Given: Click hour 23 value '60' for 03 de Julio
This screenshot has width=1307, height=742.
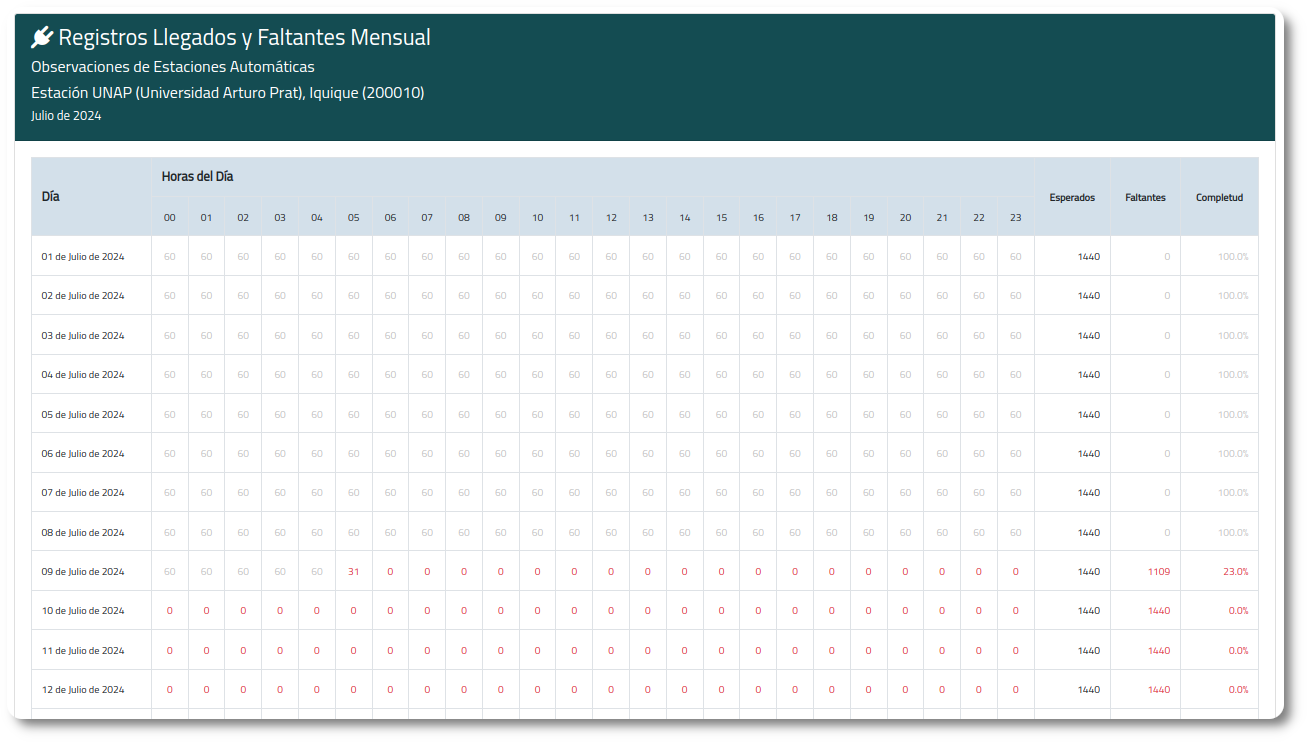Looking at the screenshot, I should coord(1016,336).
